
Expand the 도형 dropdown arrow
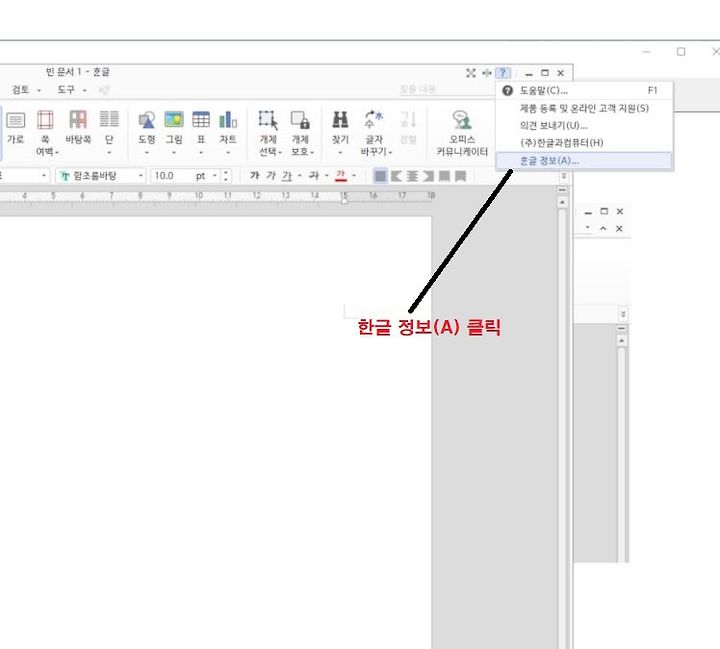point(147,152)
